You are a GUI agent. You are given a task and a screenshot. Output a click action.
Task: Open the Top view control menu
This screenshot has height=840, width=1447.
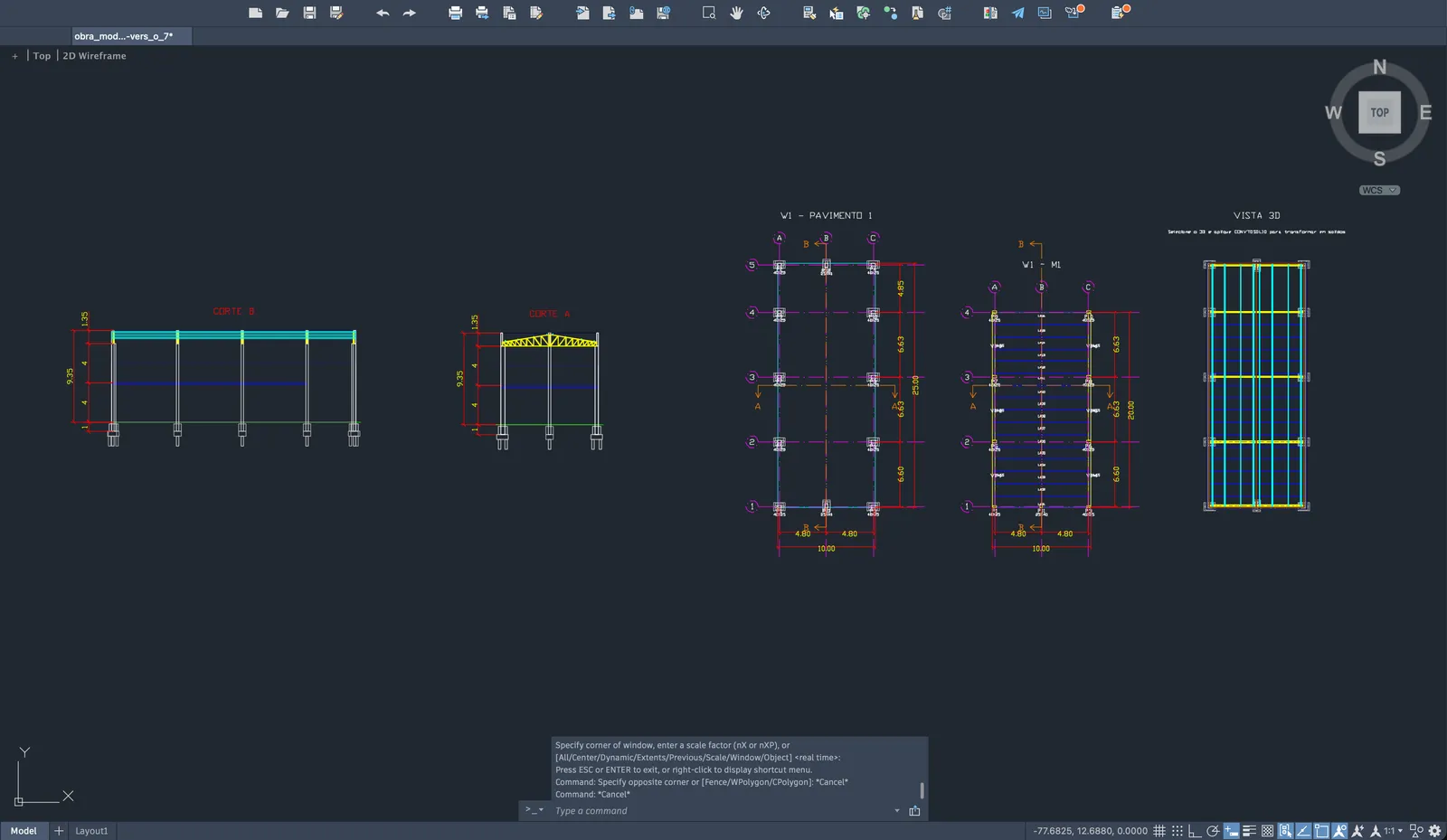pyautogui.click(x=42, y=56)
